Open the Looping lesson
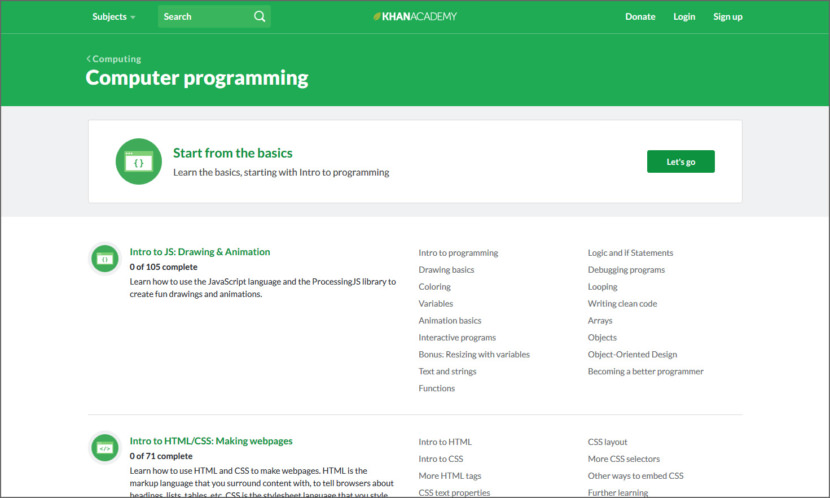Image resolution: width=830 pixels, height=498 pixels. click(x=602, y=287)
